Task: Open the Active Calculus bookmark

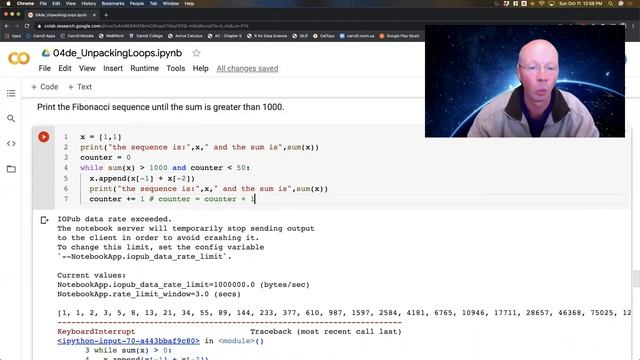Action: [185, 36]
